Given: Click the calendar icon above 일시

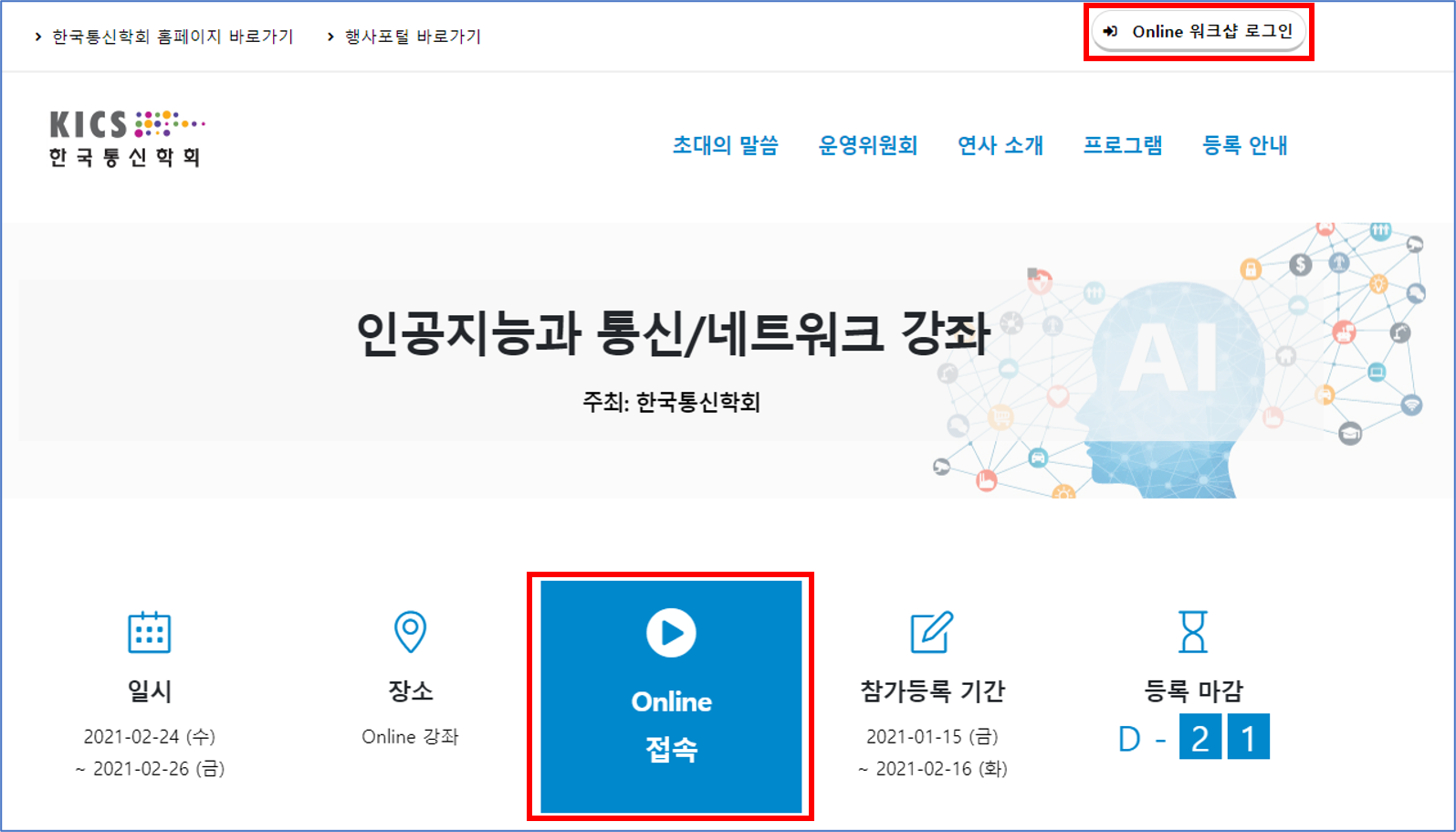Looking at the screenshot, I should coord(150,632).
